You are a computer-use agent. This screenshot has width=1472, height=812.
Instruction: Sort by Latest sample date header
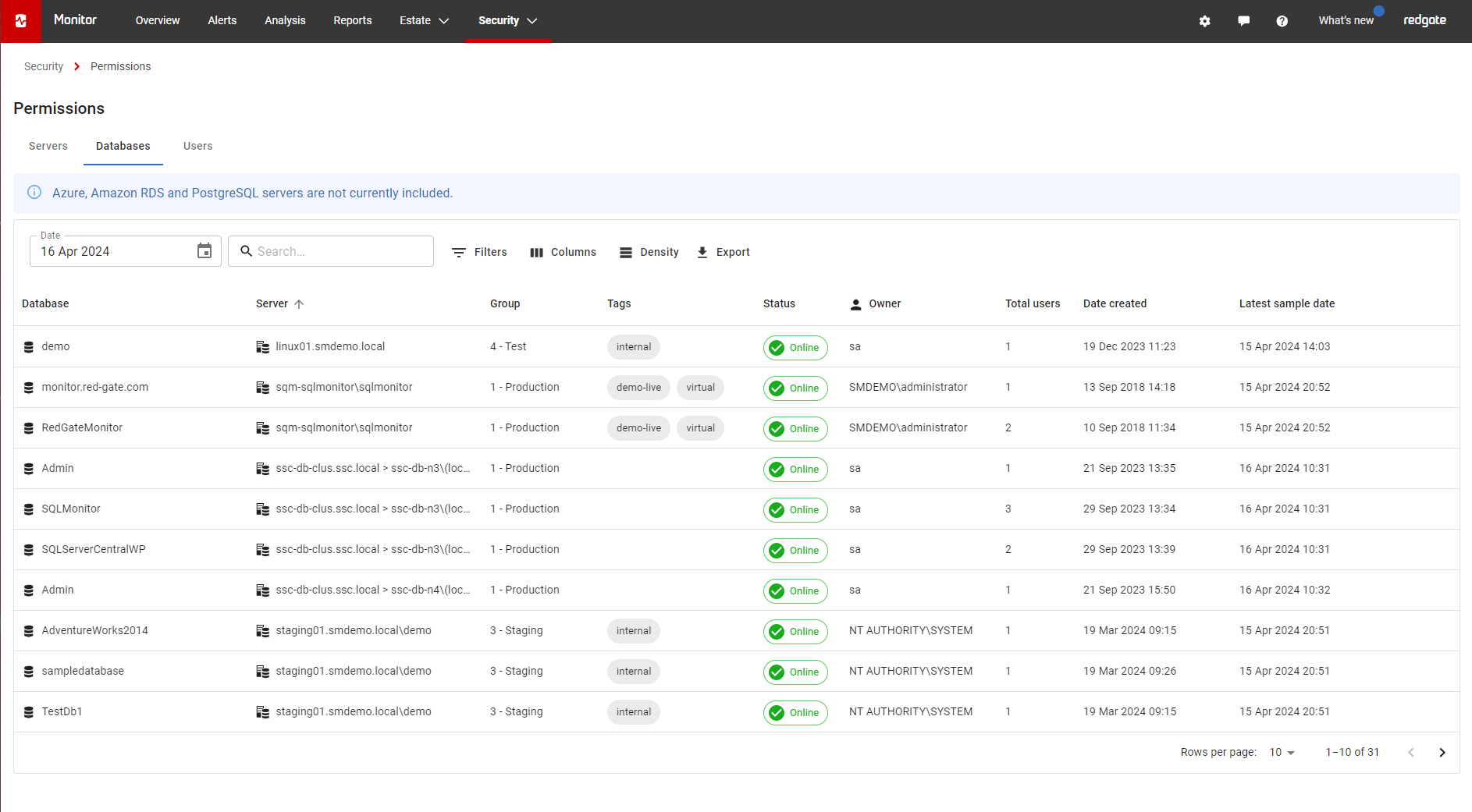pos(1287,304)
